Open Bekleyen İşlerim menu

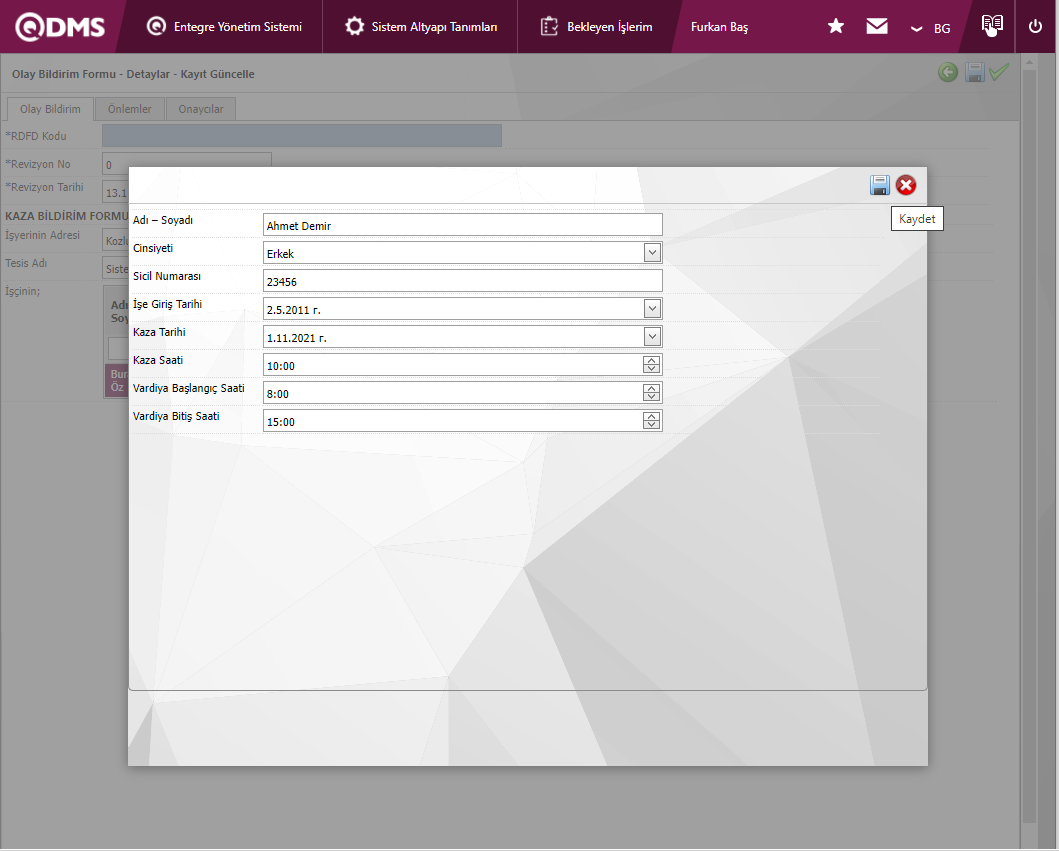click(596, 27)
